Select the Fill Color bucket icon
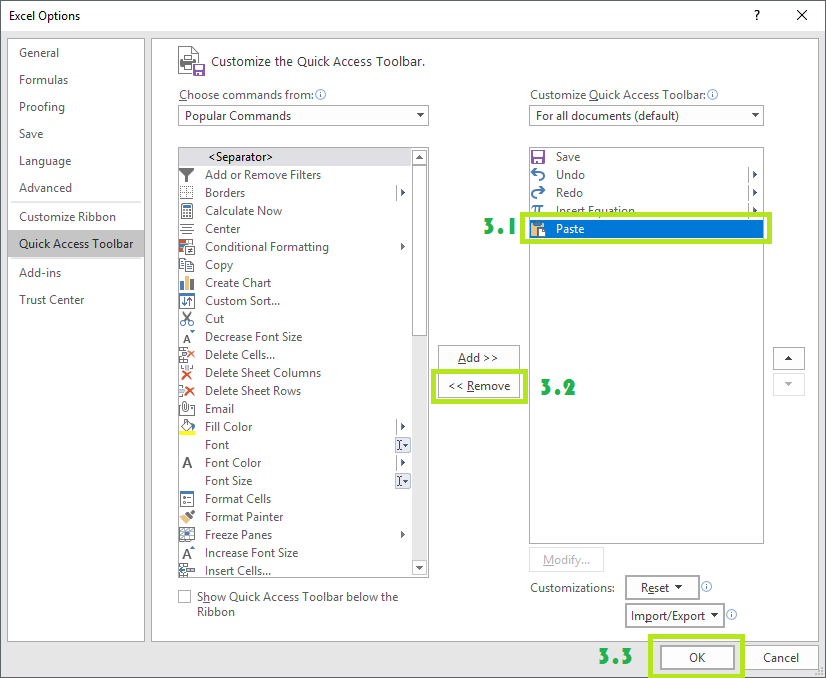The height and width of the screenshot is (678, 826). tap(186, 427)
